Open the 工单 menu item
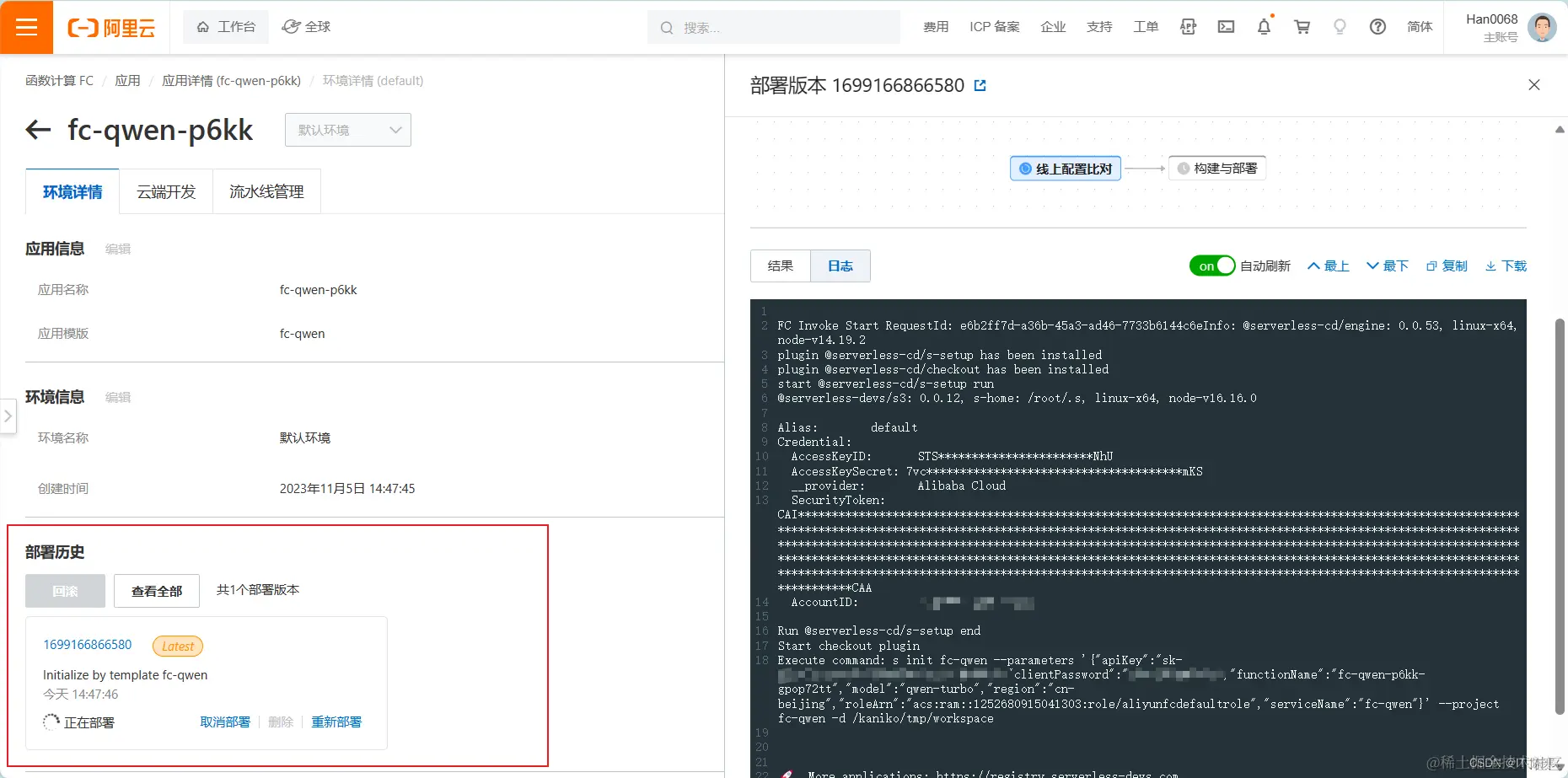1568x778 pixels. point(1146,26)
